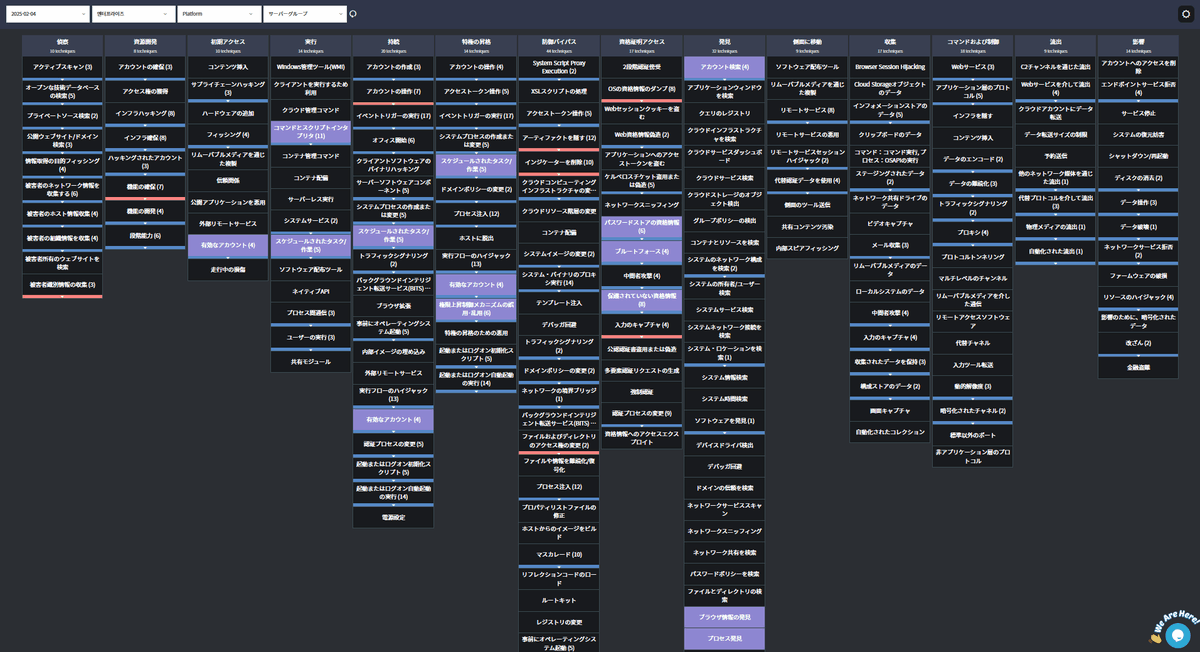Image resolution: width=1200 pixels, height=652 pixels.
Task: Select the highlighted ブルートフォース (4) technique
Action: (x=641, y=252)
